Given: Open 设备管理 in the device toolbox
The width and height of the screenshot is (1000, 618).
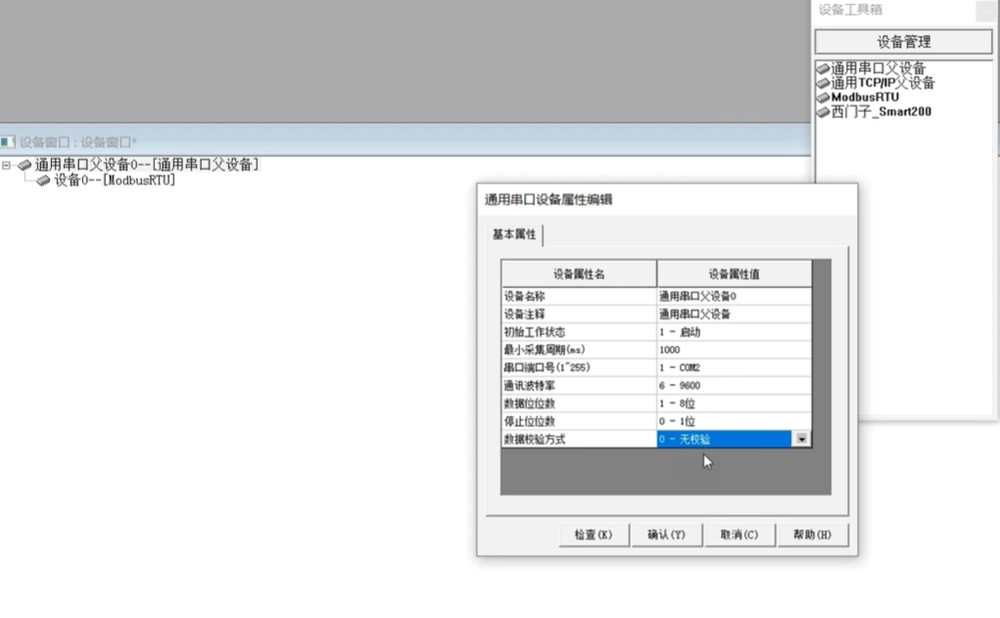Looking at the screenshot, I should click(x=903, y=42).
